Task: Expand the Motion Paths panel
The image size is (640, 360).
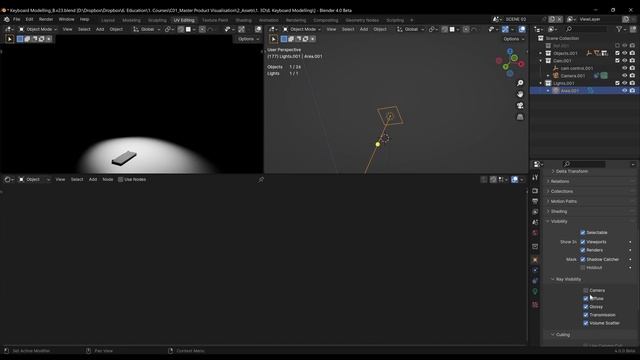Action: coord(563,201)
